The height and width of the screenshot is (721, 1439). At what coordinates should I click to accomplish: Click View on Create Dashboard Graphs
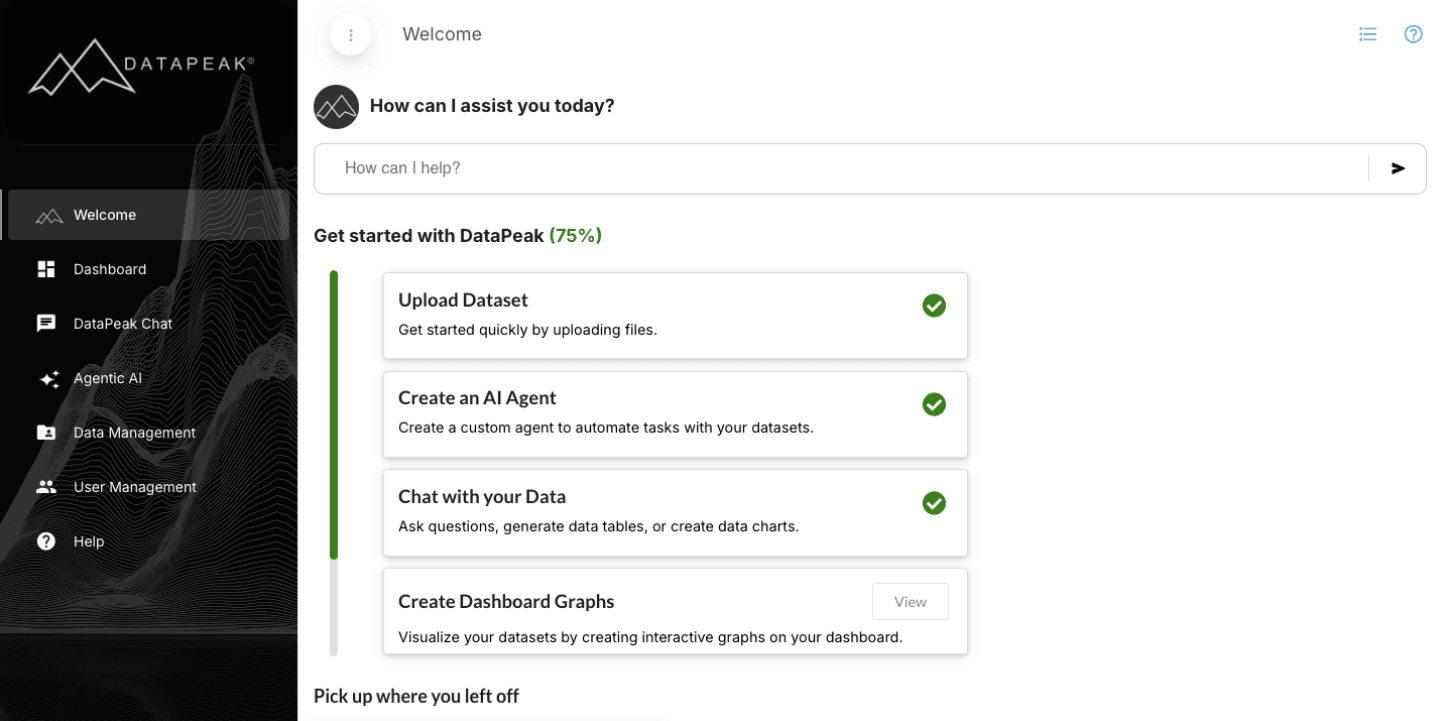[x=909, y=601]
